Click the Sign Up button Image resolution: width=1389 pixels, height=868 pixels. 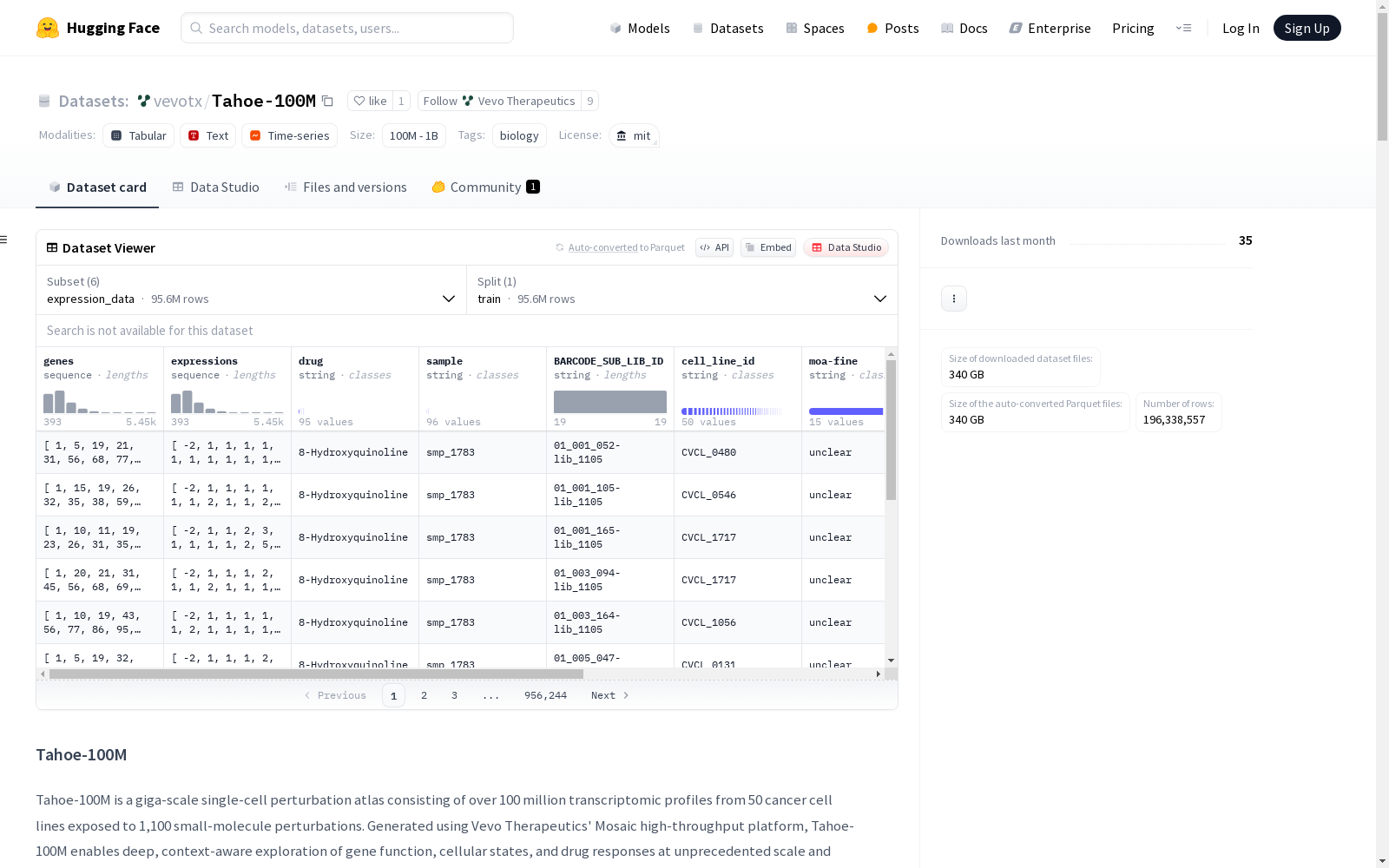tap(1307, 28)
